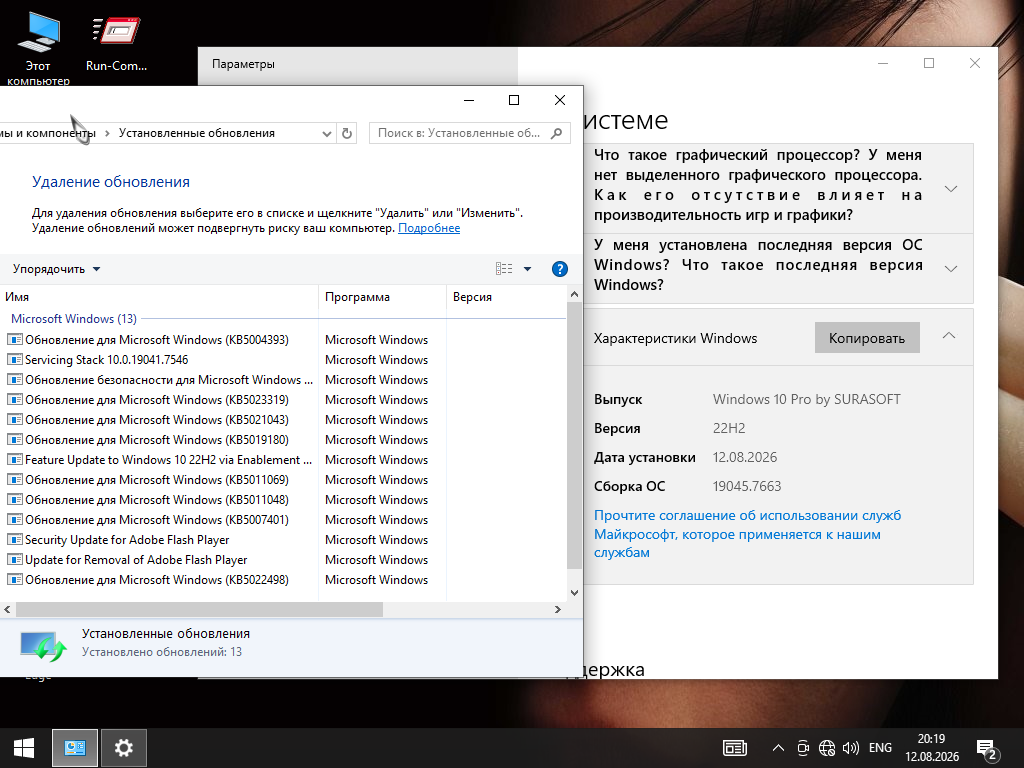This screenshot has height=768, width=1024.
Task: Click the search field 'Поиск в: Установленные об...'
Action: click(470, 133)
